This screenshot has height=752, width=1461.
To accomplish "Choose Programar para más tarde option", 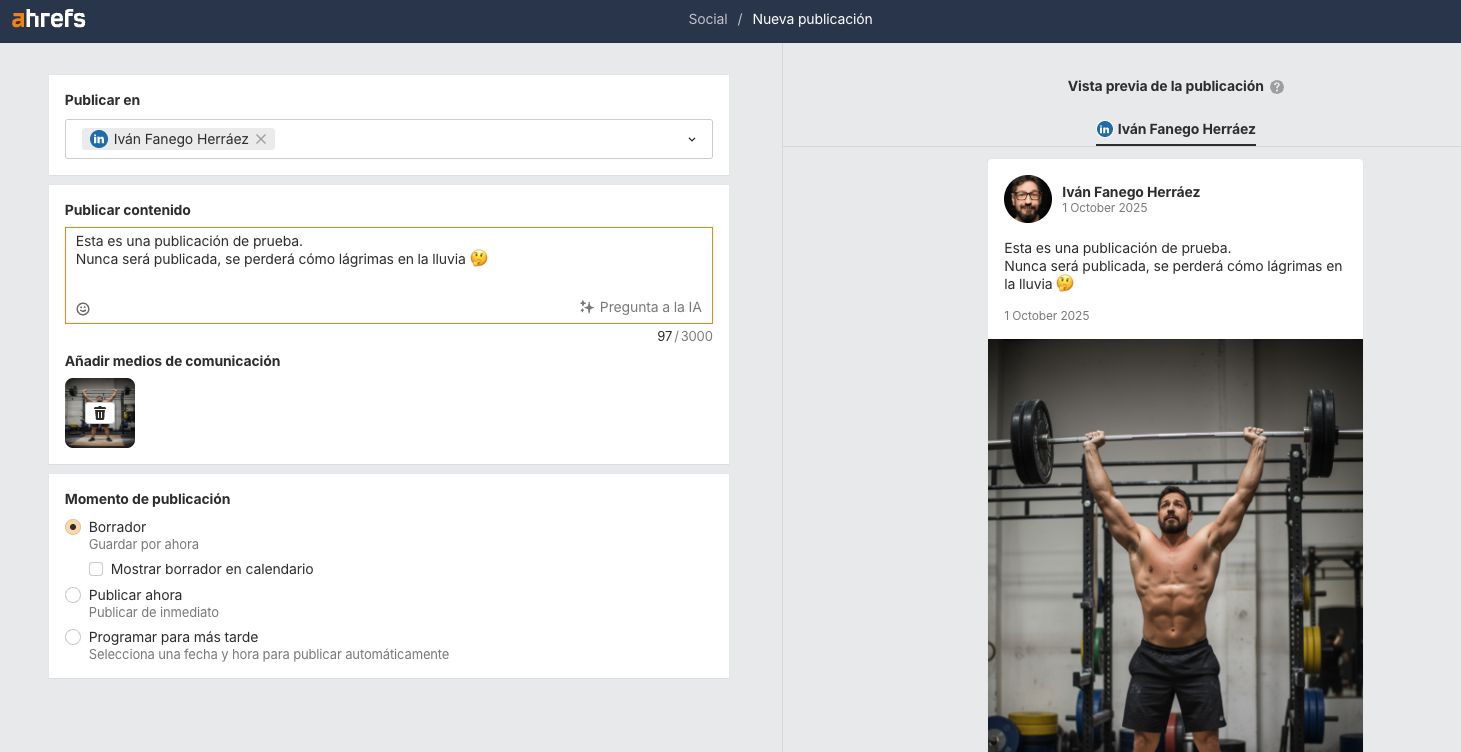I will pyautogui.click(x=73, y=637).
